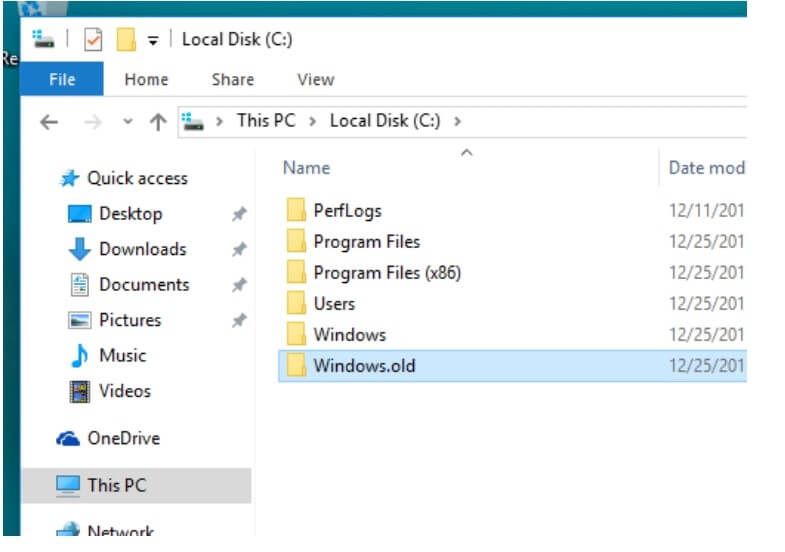Click the Pictures icon in the sidebar
Viewport: 785px width, 552px height.
[79, 320]
